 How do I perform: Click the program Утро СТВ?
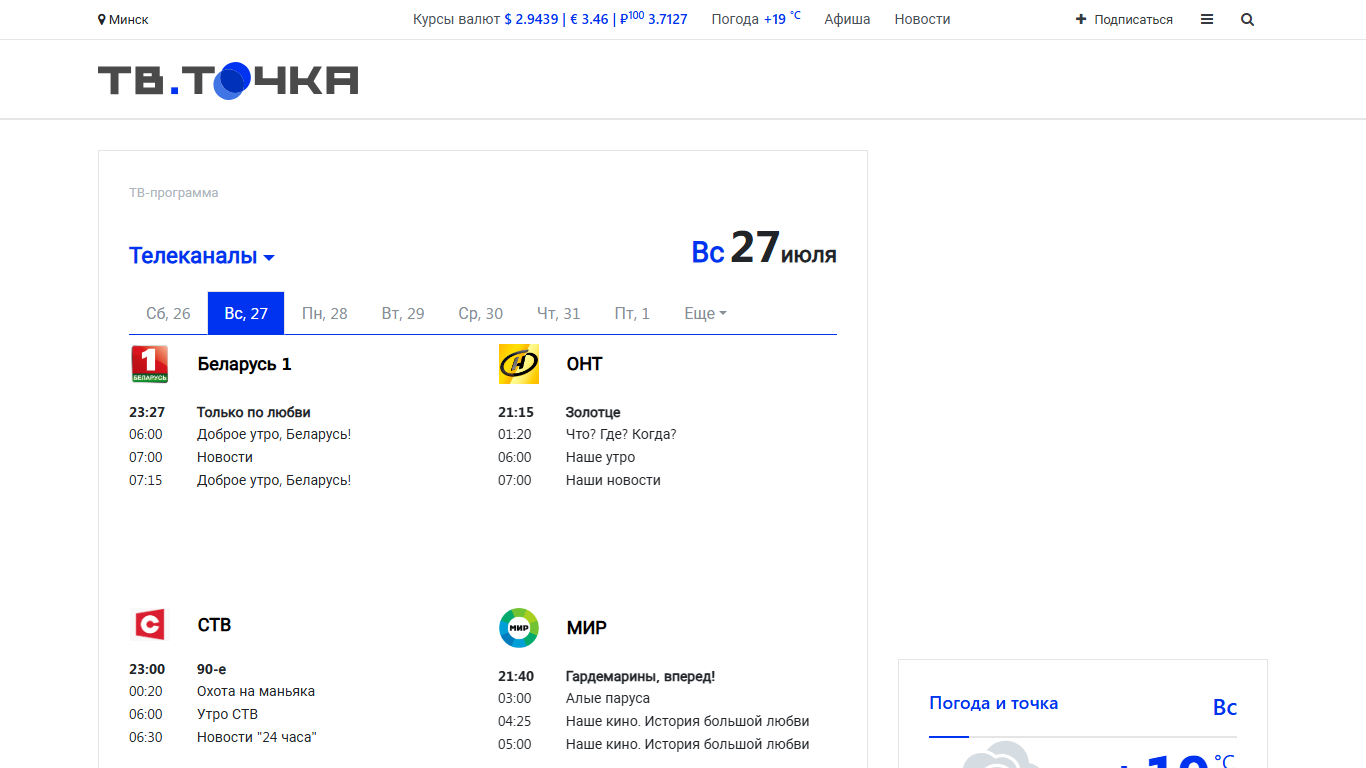227,715
